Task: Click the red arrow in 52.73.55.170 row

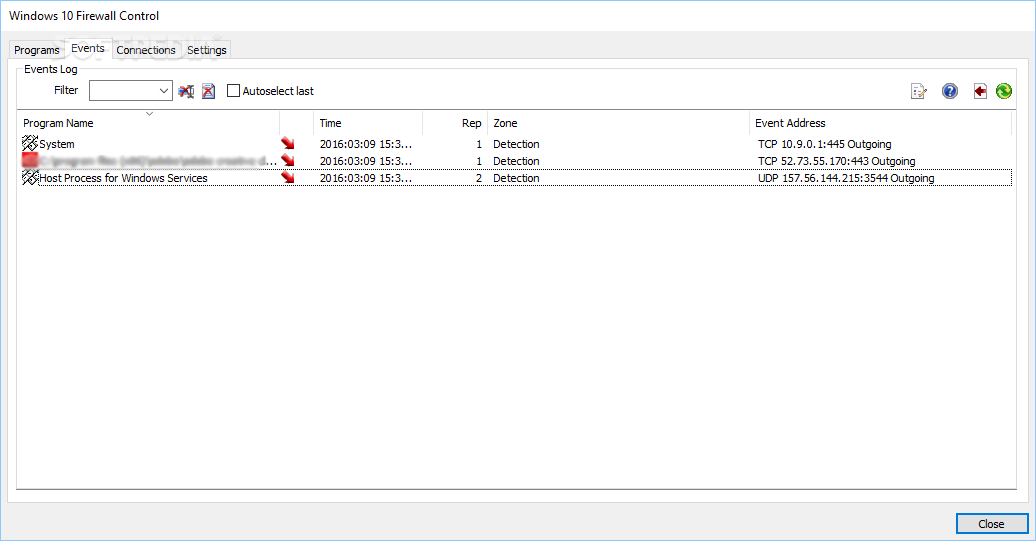Action: [x=287, y=161]
